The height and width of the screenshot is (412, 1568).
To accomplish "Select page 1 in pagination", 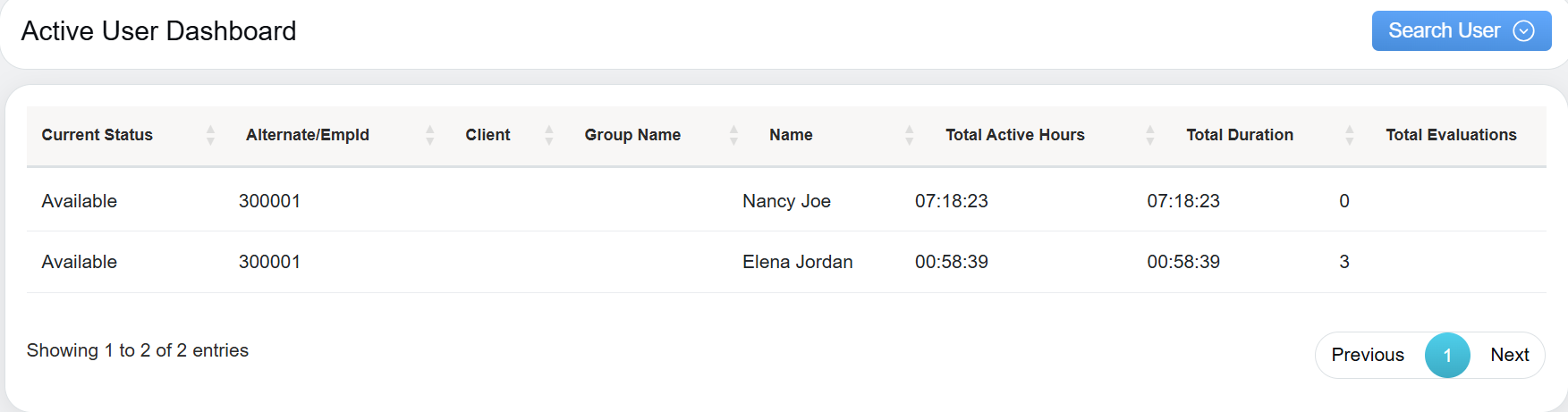I will [1447, 355].
